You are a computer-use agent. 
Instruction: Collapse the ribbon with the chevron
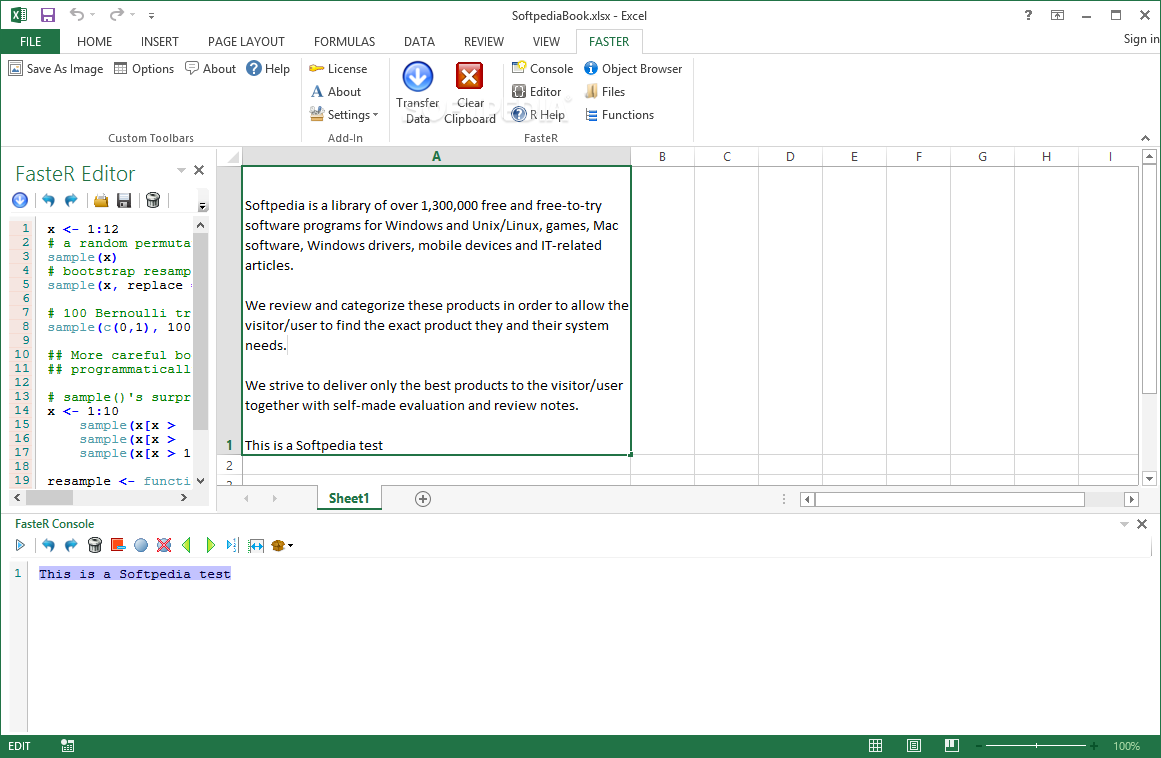point(1145,138)
